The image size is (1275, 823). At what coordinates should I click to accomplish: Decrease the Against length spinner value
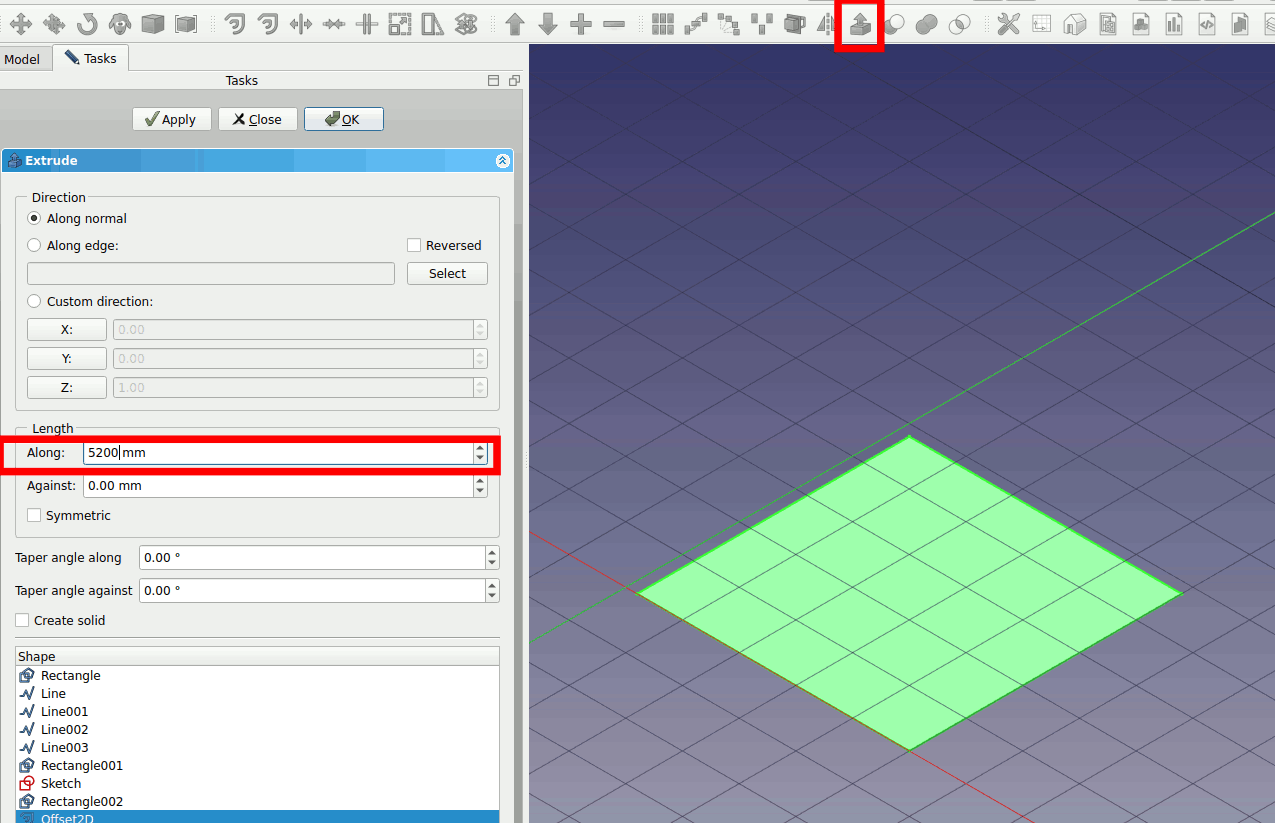(x=480, y=491)
